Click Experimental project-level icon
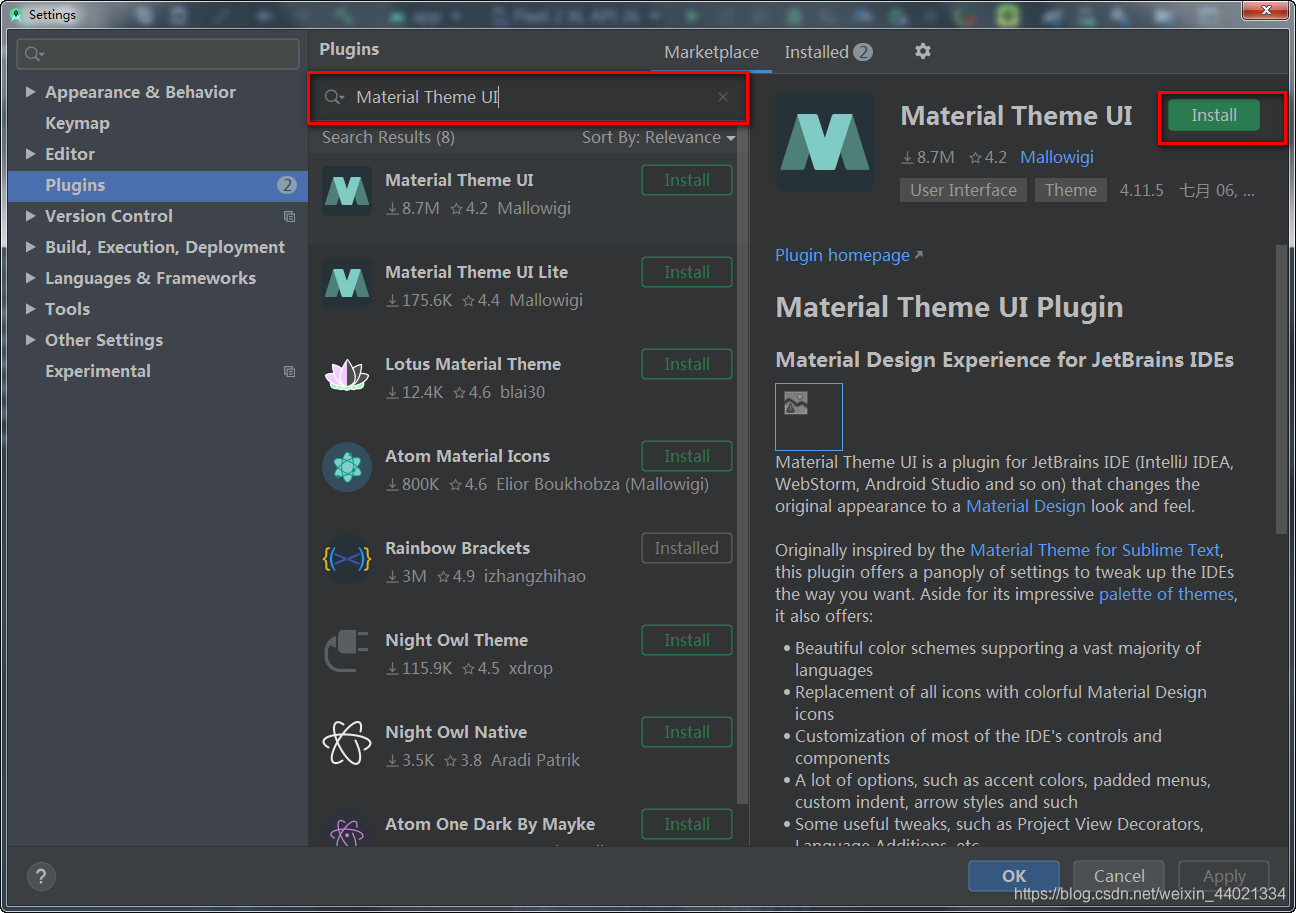1296x913 pixels. click(289, 371)
